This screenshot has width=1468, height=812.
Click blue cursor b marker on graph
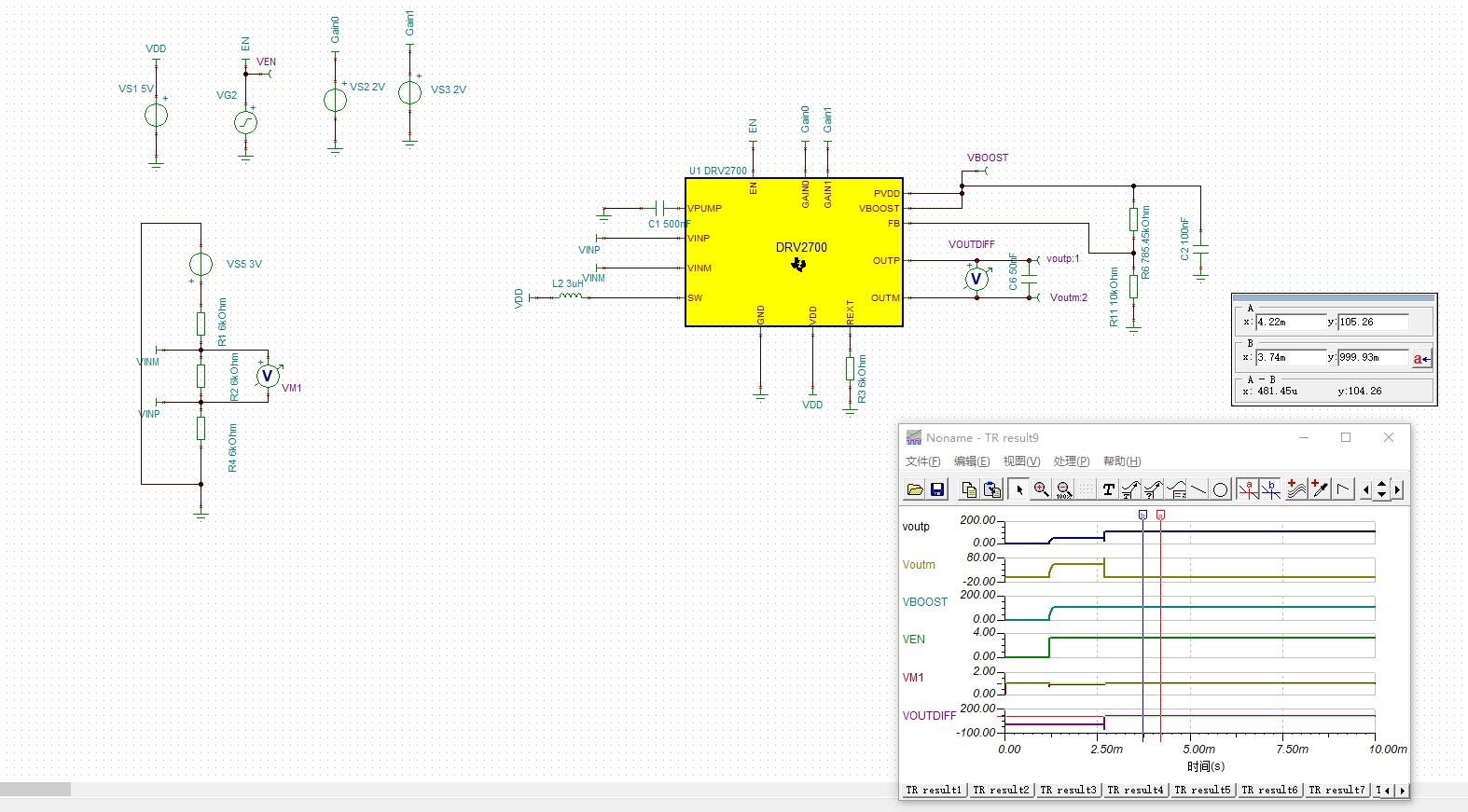tap(1143, 515)
